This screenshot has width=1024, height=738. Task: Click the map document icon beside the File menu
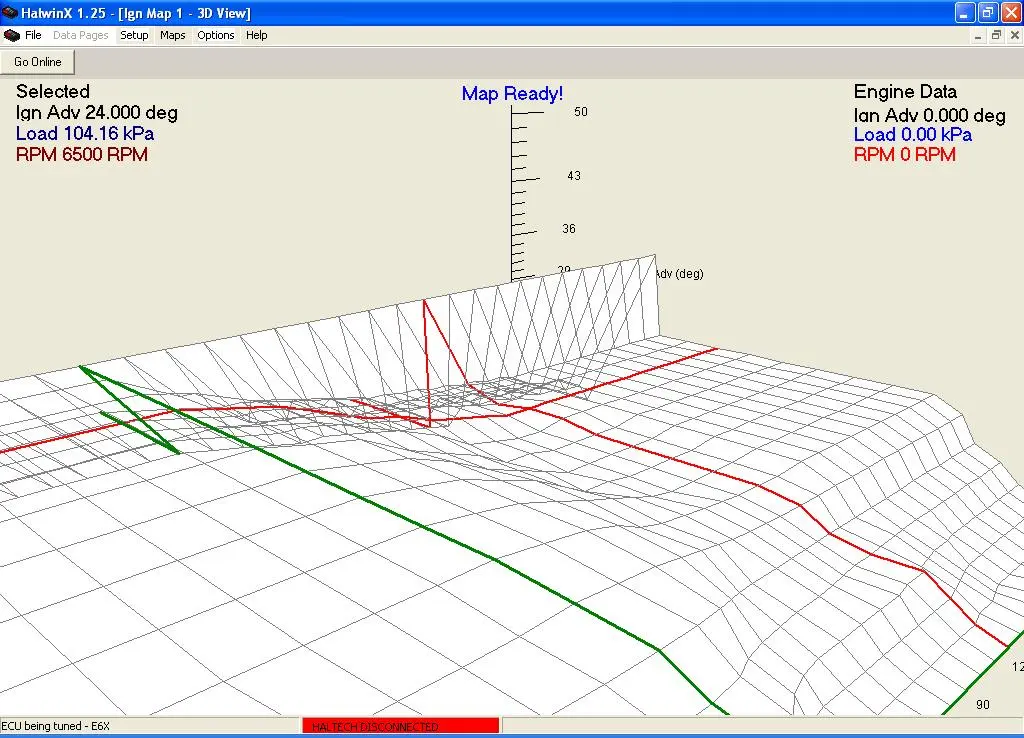tap(11, 35)
